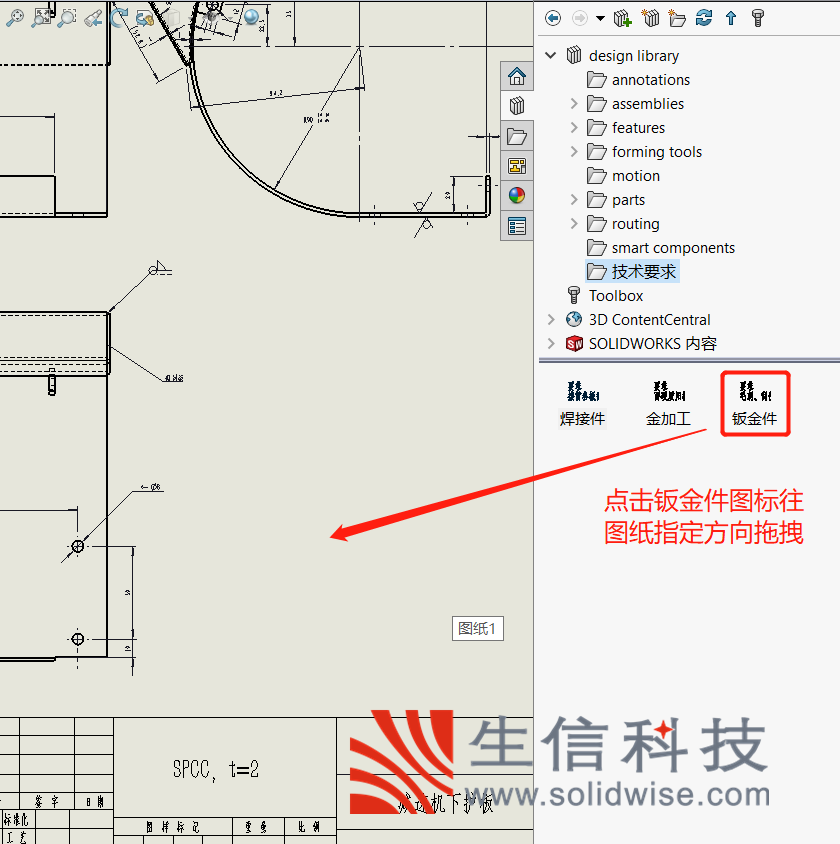
Task: Select the routing folder
Action: [x=623, y=223]
